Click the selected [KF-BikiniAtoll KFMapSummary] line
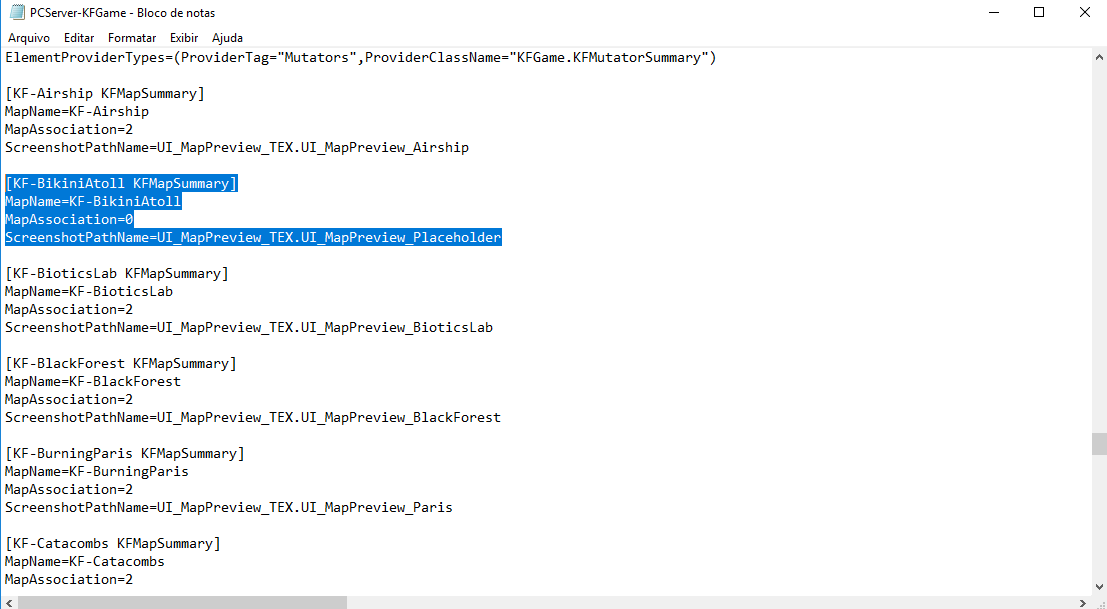Image resolution: width=1107 pixels, height=609 pixels. click(x=121, y=183)
